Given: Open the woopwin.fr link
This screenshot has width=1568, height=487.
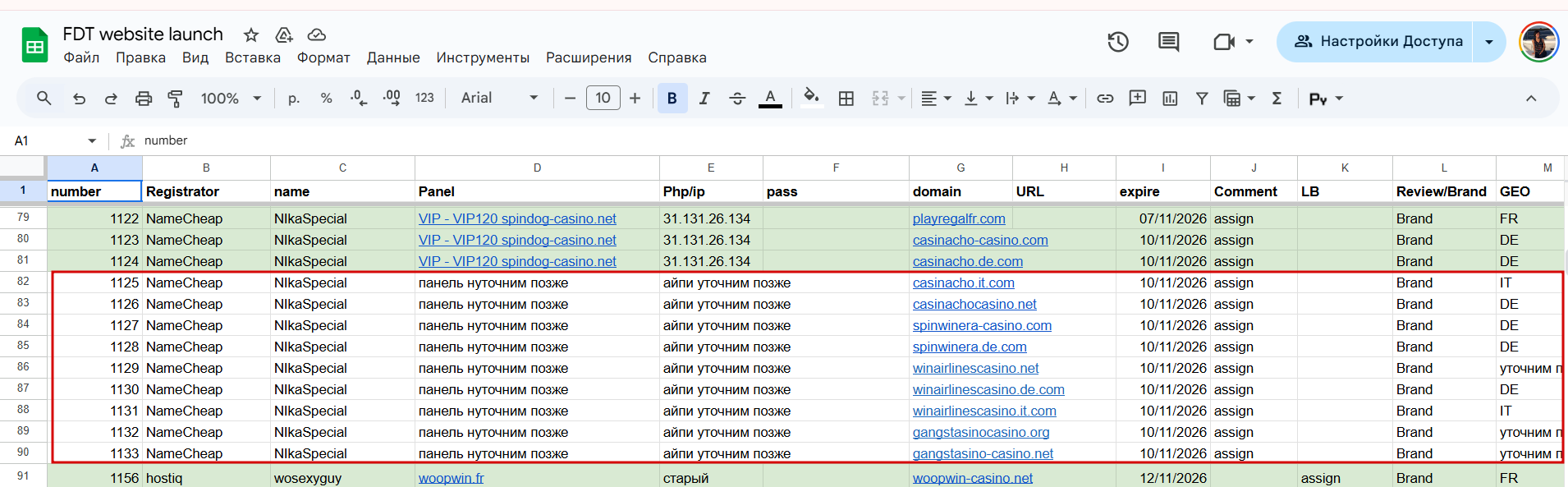Looking at the screenshot, I should click(452, 478).
